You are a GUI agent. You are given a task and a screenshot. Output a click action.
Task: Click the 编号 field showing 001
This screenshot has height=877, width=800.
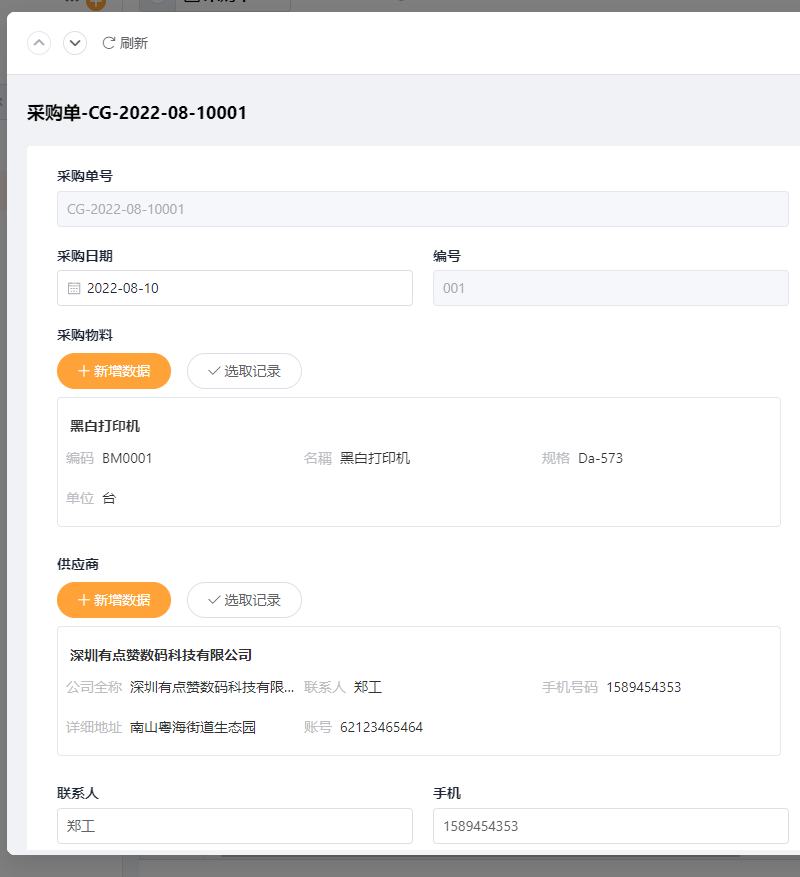pyautogui.click(x=611, y=288)
